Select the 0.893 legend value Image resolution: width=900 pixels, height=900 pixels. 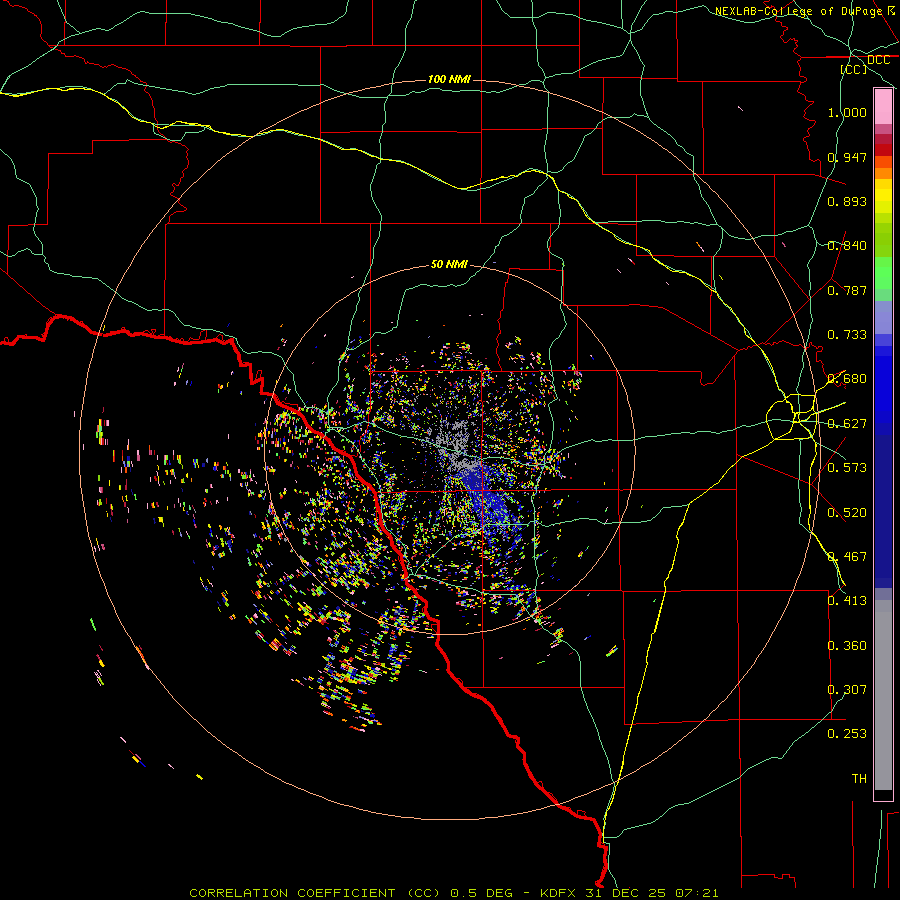click(847, 201)
